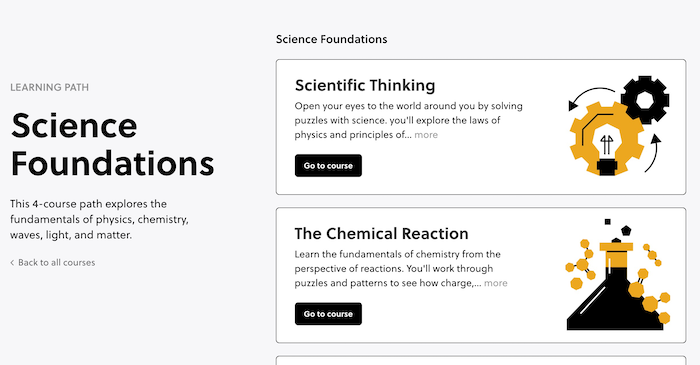
Task: Click the yellow molecule hexagons left of flask
Action: coord(581,264)
